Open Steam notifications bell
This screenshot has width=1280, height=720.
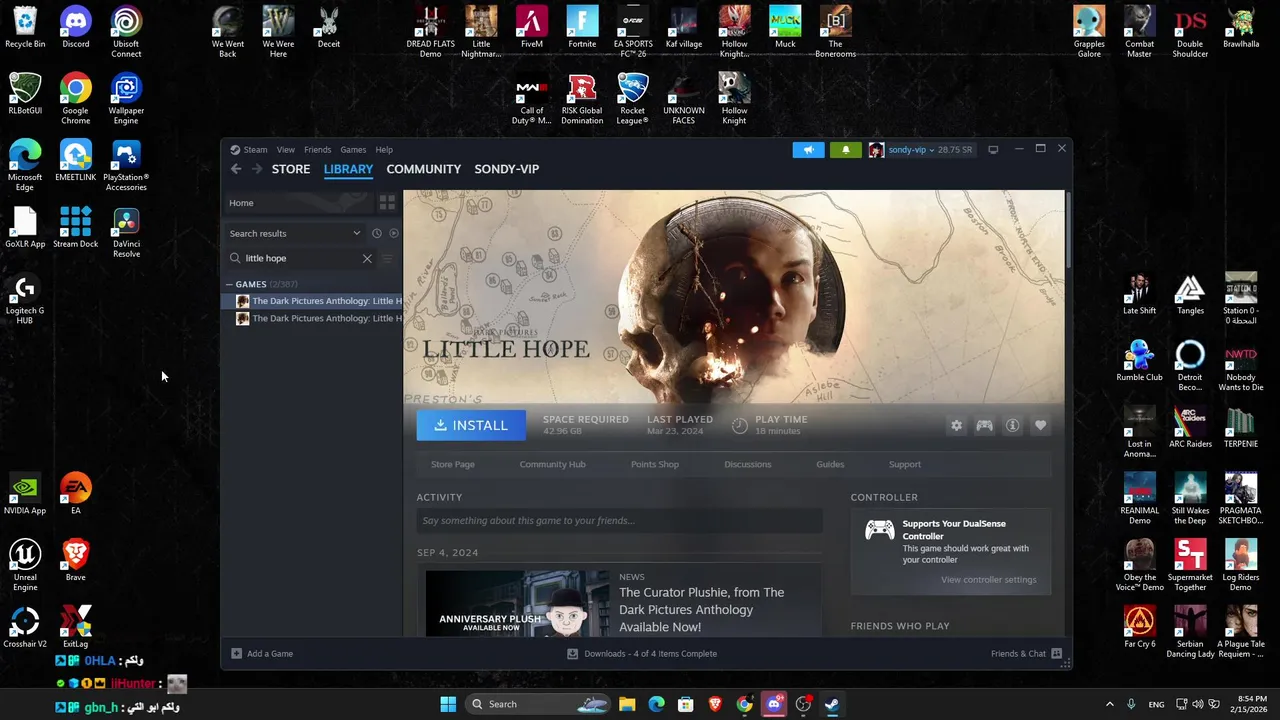pos(845,150)
